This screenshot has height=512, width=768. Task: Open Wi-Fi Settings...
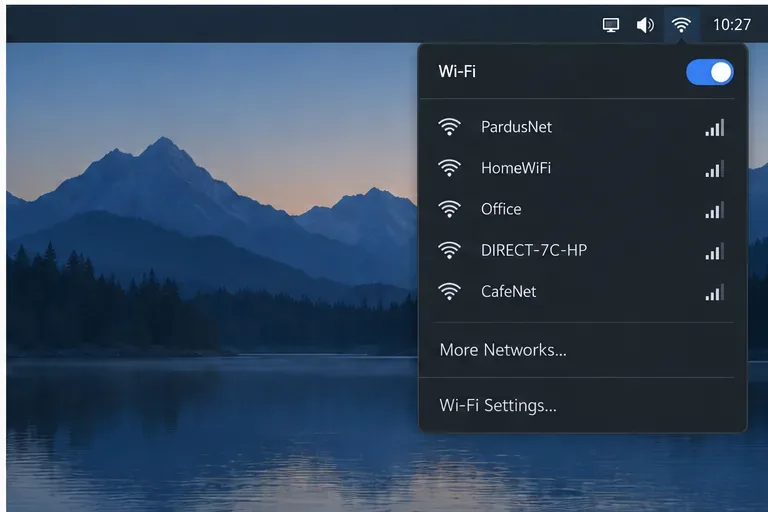point(498,405)
